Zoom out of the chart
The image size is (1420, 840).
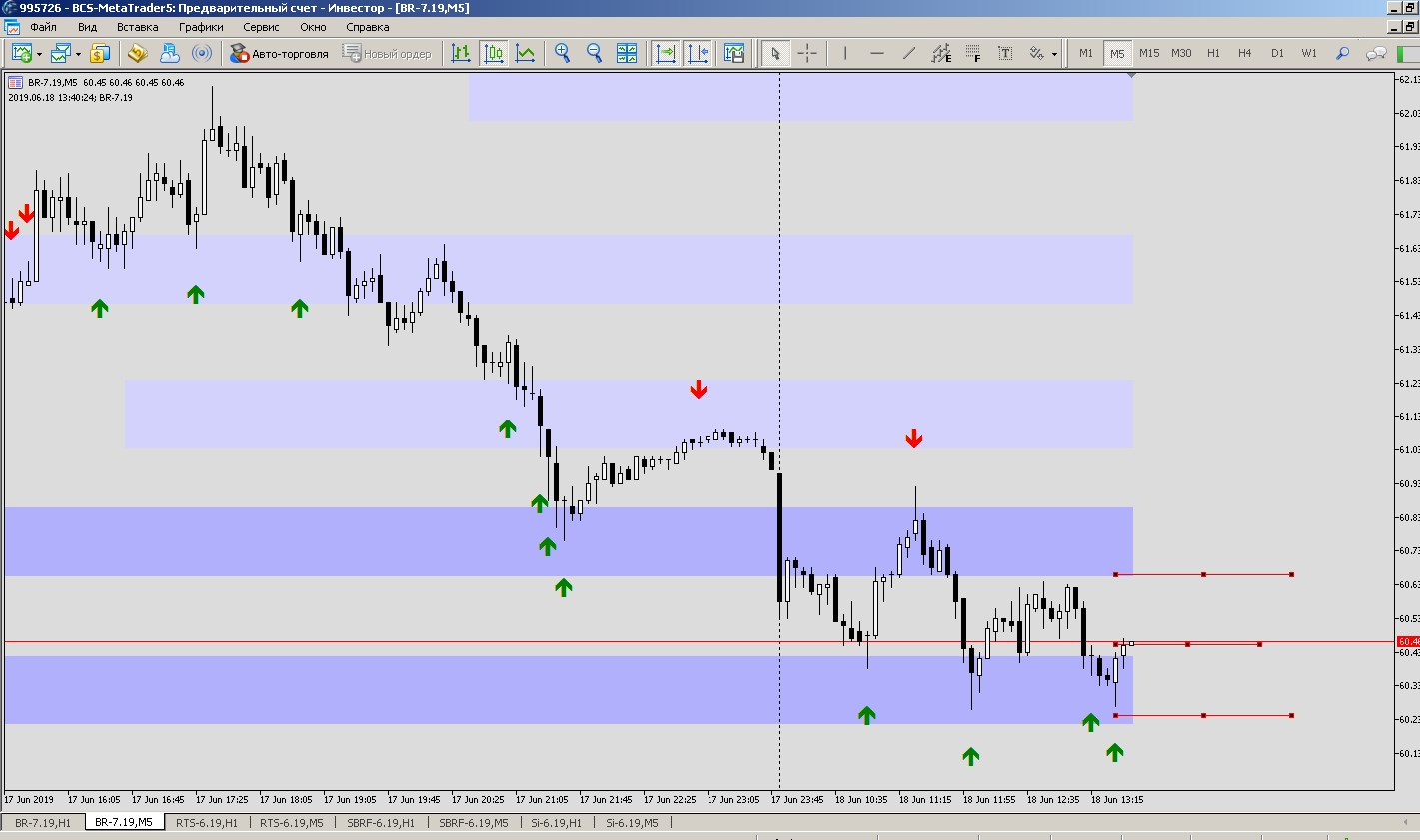click(595, 53)
